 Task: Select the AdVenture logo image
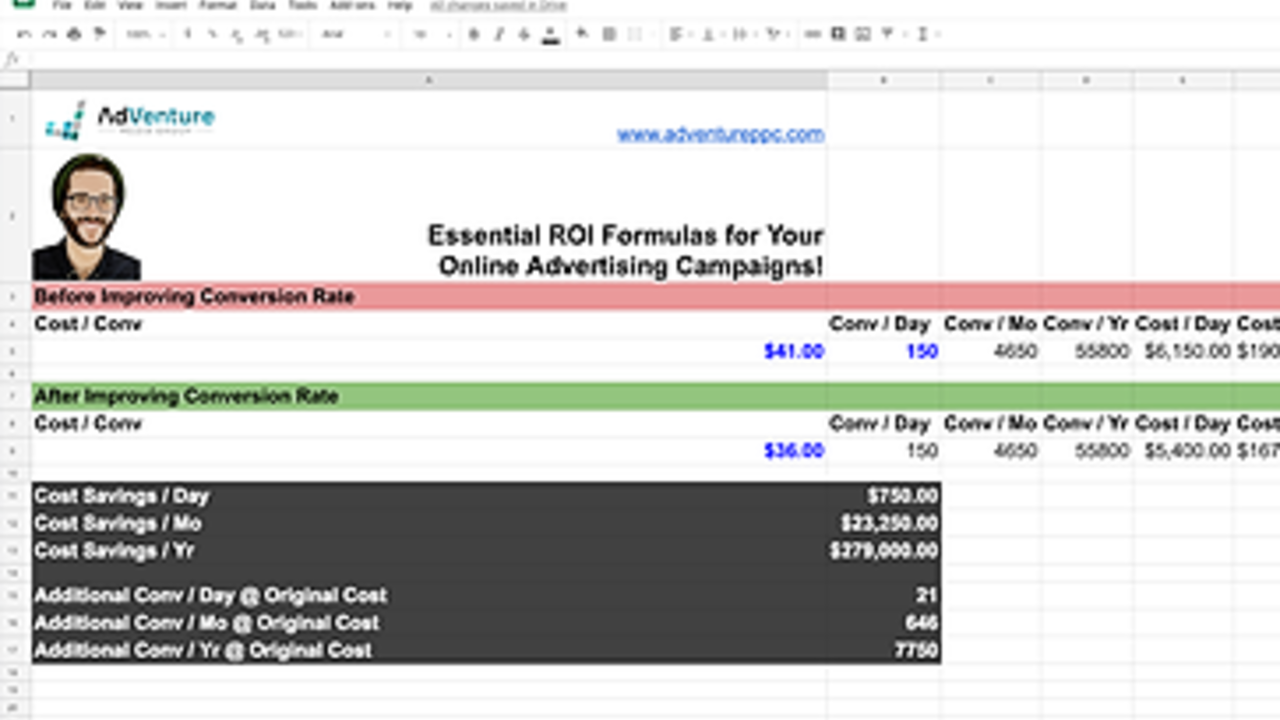(130, 120)
